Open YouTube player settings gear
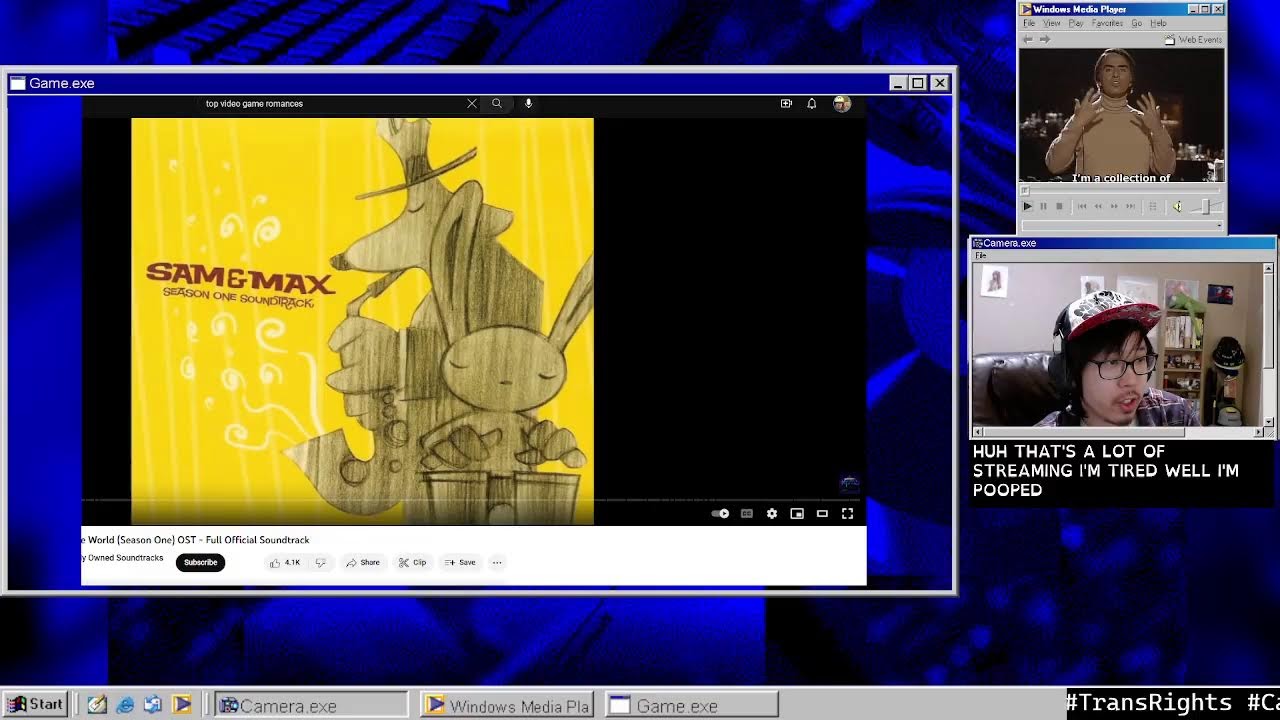The image size is (1280, 720). point(771,514)
